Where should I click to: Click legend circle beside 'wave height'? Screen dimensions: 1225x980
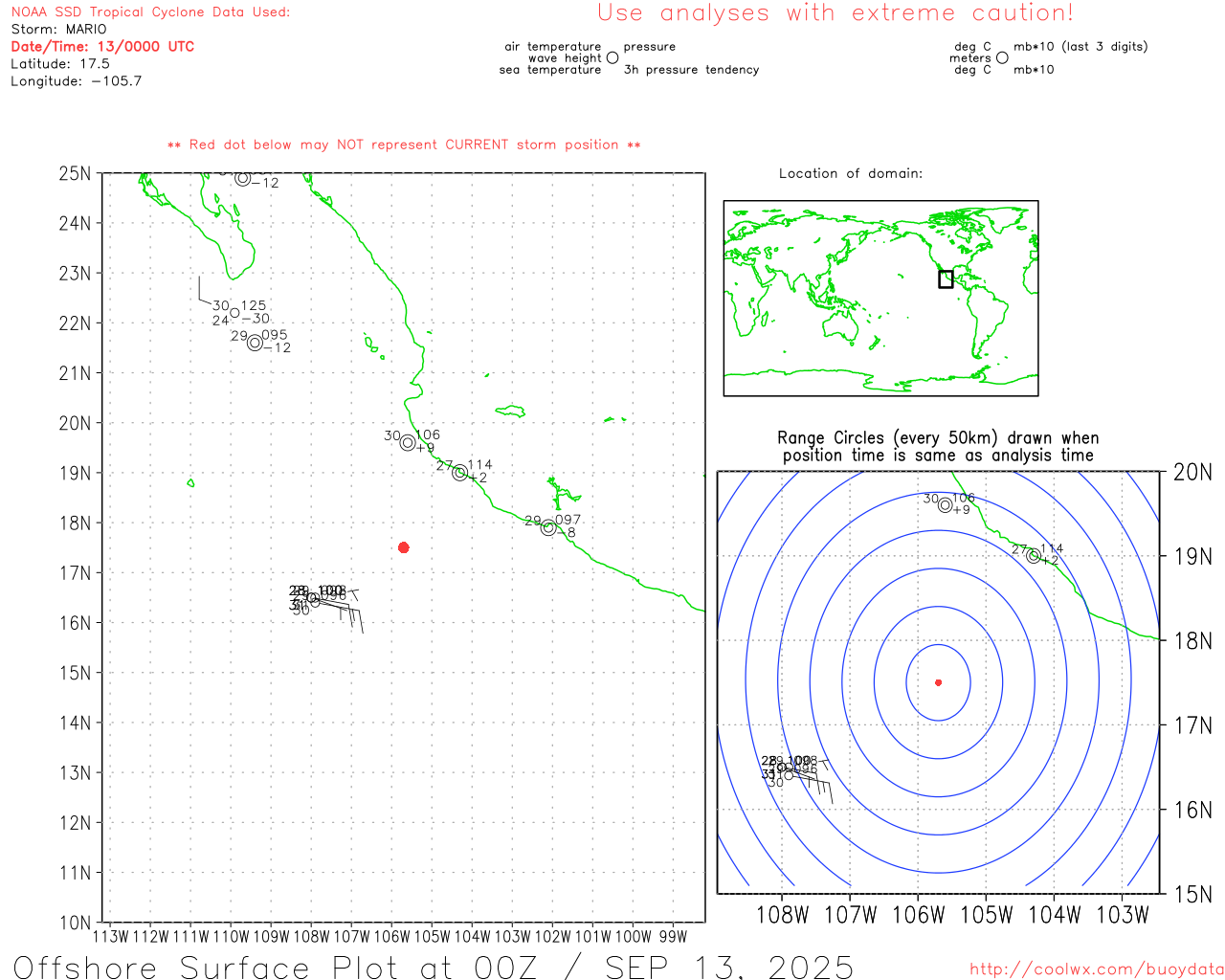tap(612, 57)
